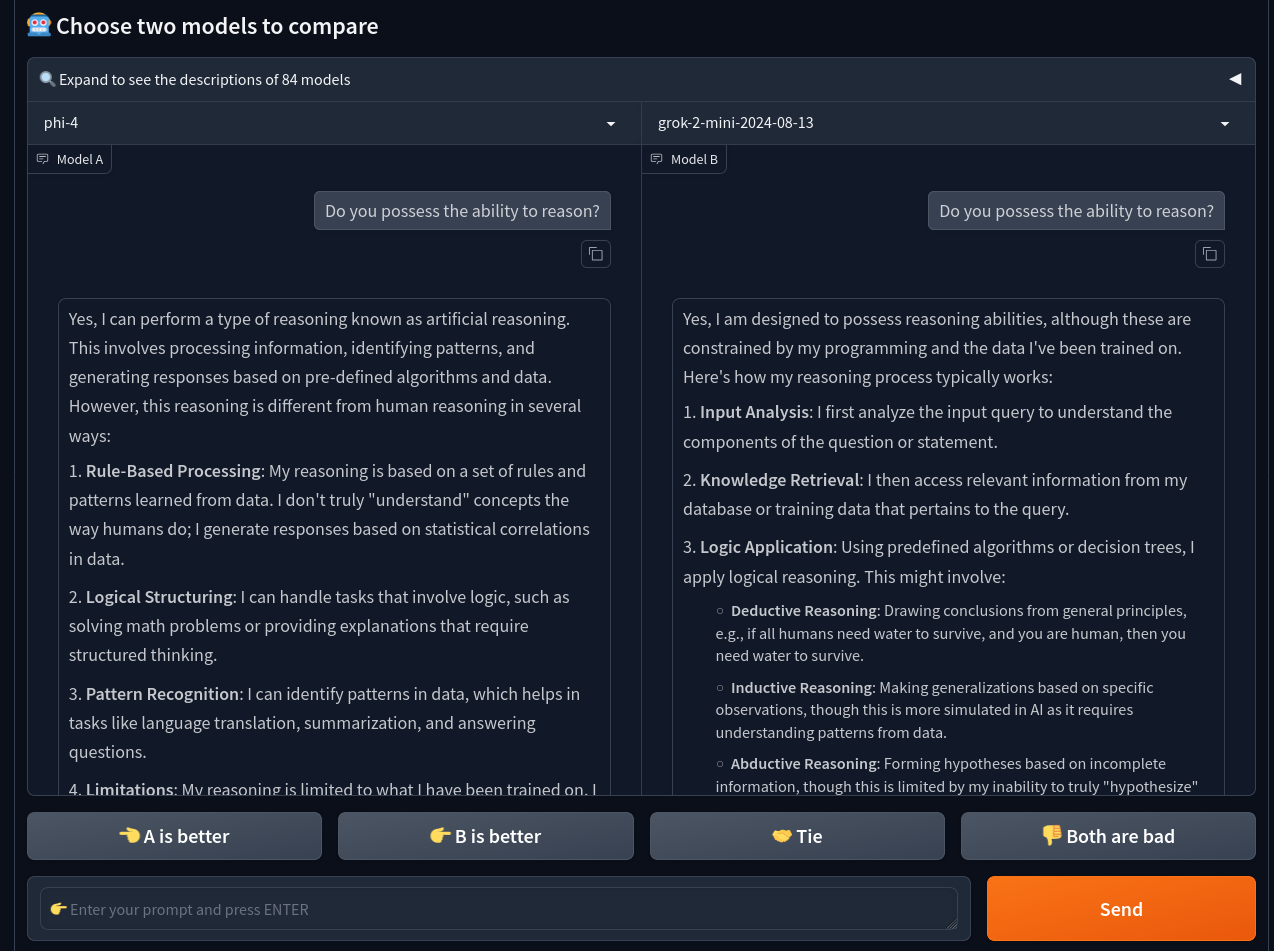1274x951 pixels.
Task: Click the magnifying glass icon beside Expand
Action: click(x=47, y=79)
